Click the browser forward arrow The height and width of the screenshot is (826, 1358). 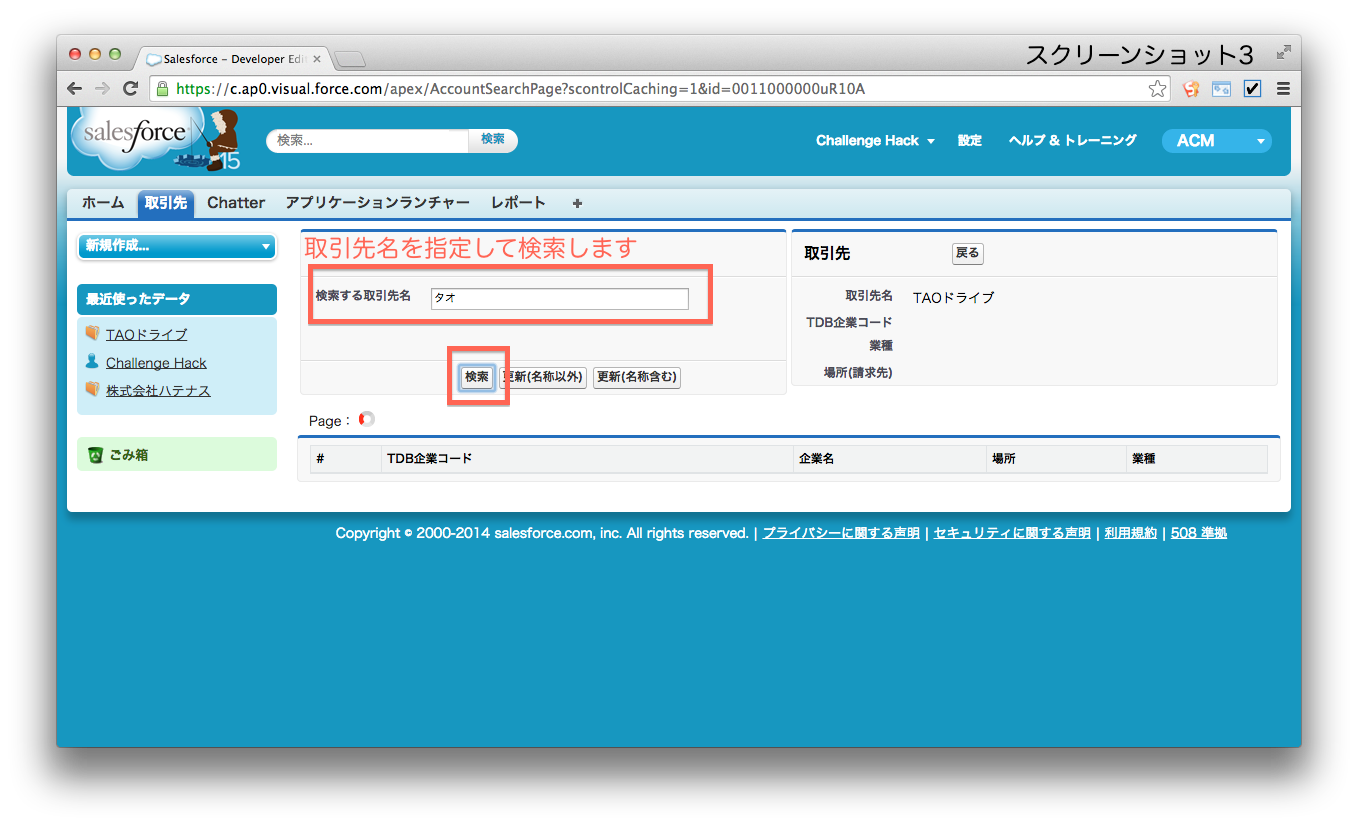102,88
